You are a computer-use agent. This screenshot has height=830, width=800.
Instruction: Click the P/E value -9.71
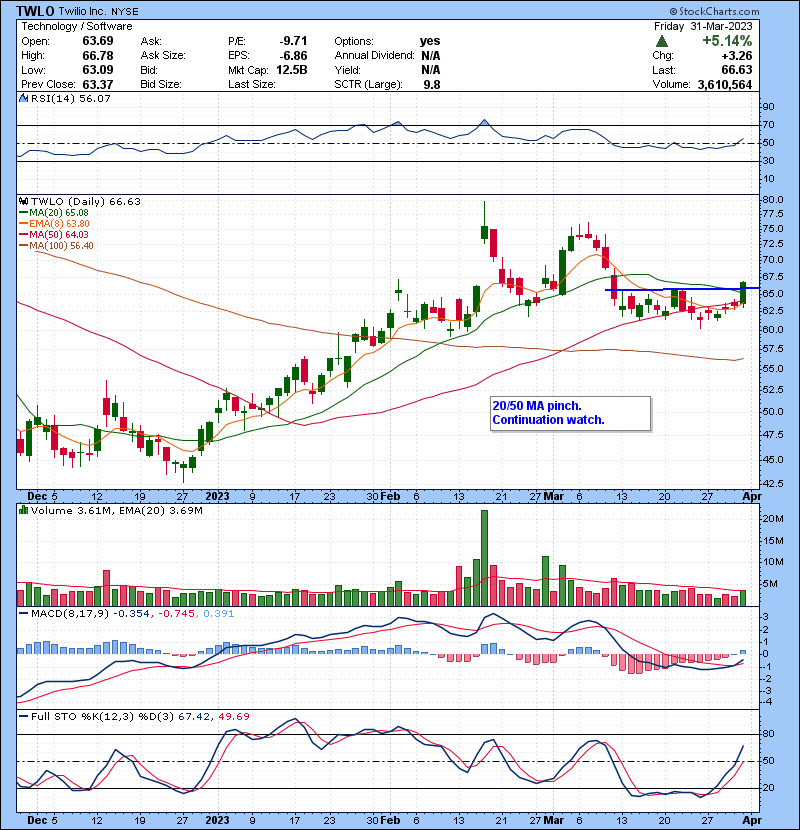point(293,41)
